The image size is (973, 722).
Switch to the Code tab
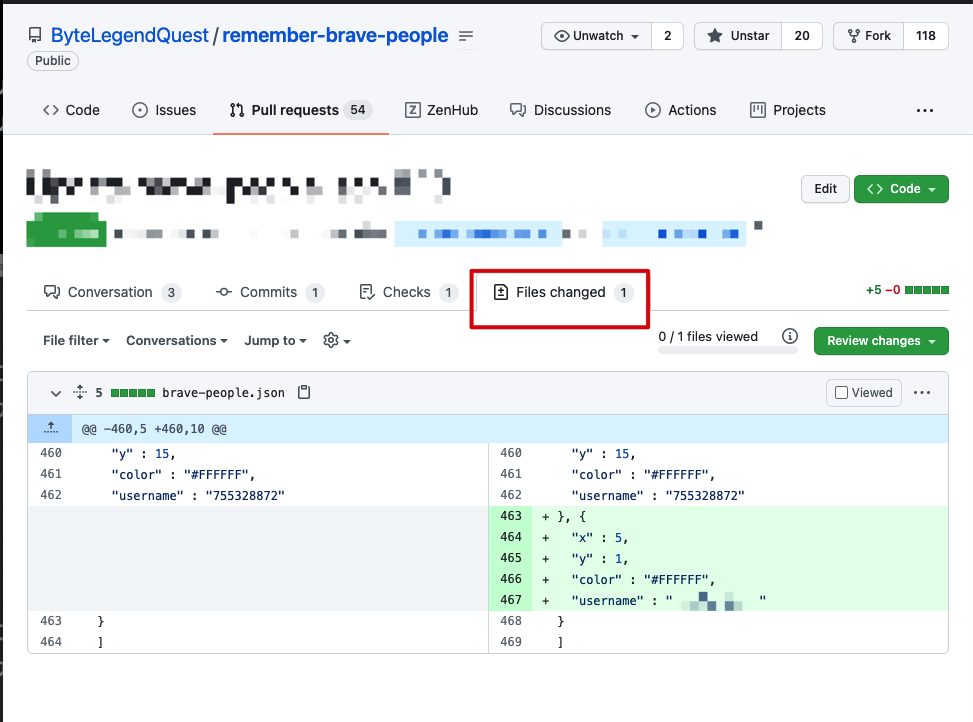coord(71,110)
